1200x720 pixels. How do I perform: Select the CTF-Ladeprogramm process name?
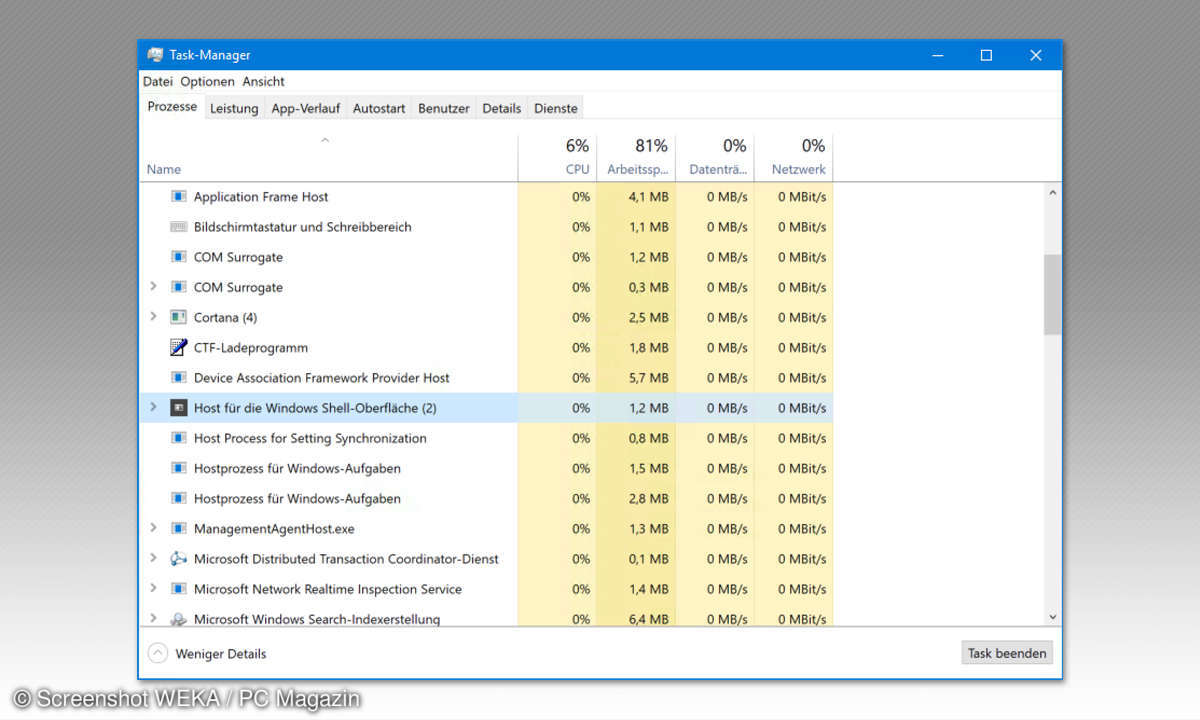point(251,348)
